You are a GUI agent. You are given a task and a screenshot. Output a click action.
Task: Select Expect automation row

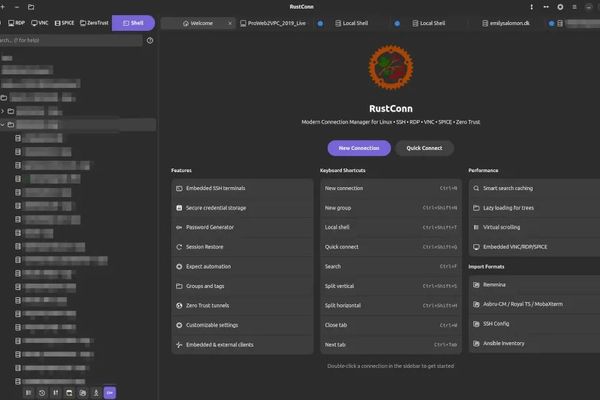coord(243,266)
